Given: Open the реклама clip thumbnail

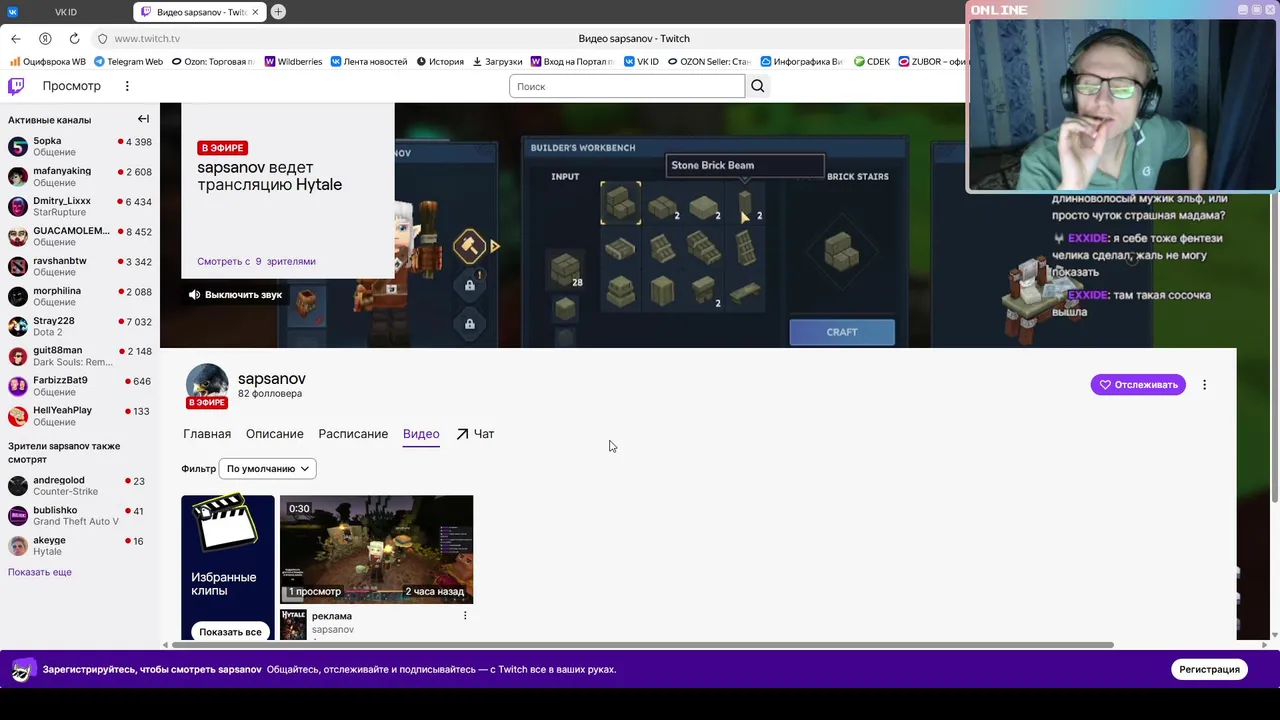Looking at the screenshot, I should pyautogui.click(x=376, y=549).
